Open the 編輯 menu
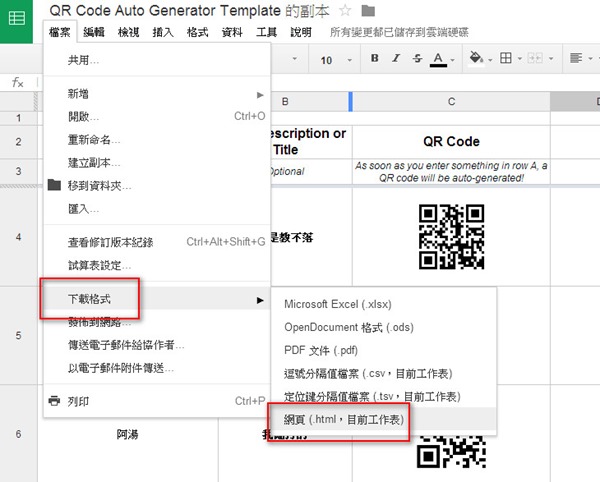The image size is (600, 482). (x=94, y=32)
